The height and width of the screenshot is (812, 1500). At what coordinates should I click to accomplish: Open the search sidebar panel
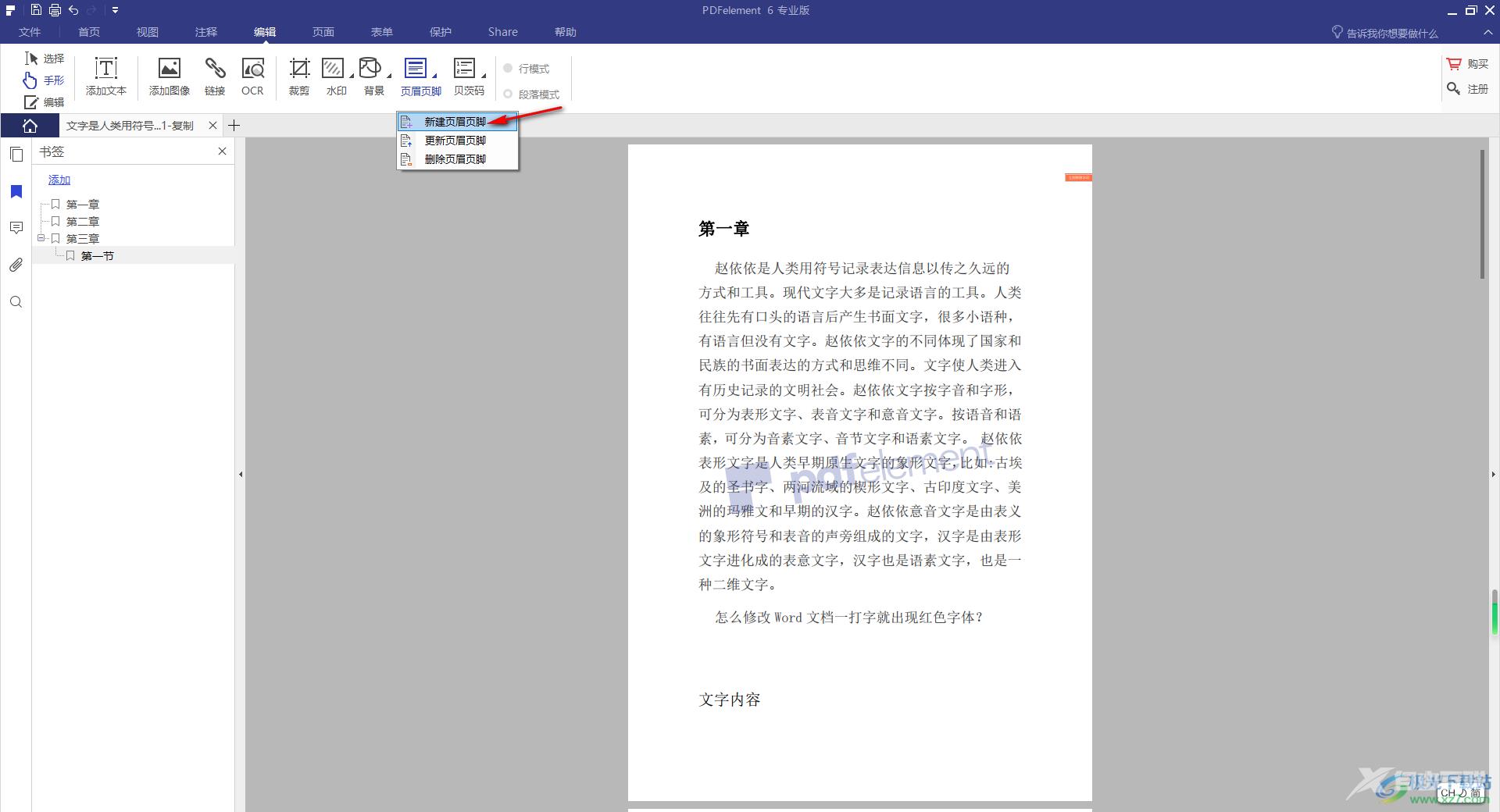point(16,302)
